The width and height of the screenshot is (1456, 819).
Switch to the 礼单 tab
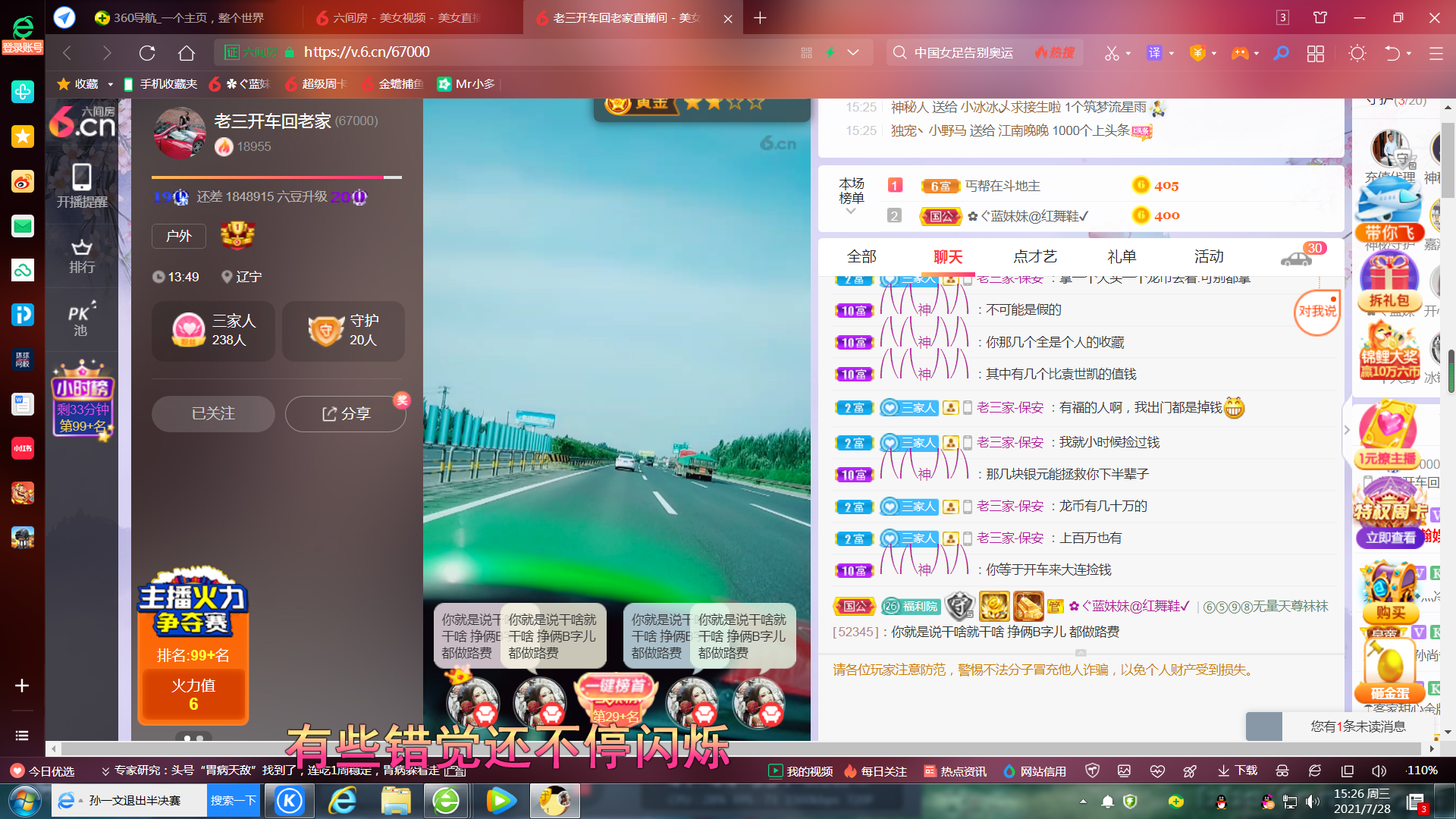coord(1122,256)
